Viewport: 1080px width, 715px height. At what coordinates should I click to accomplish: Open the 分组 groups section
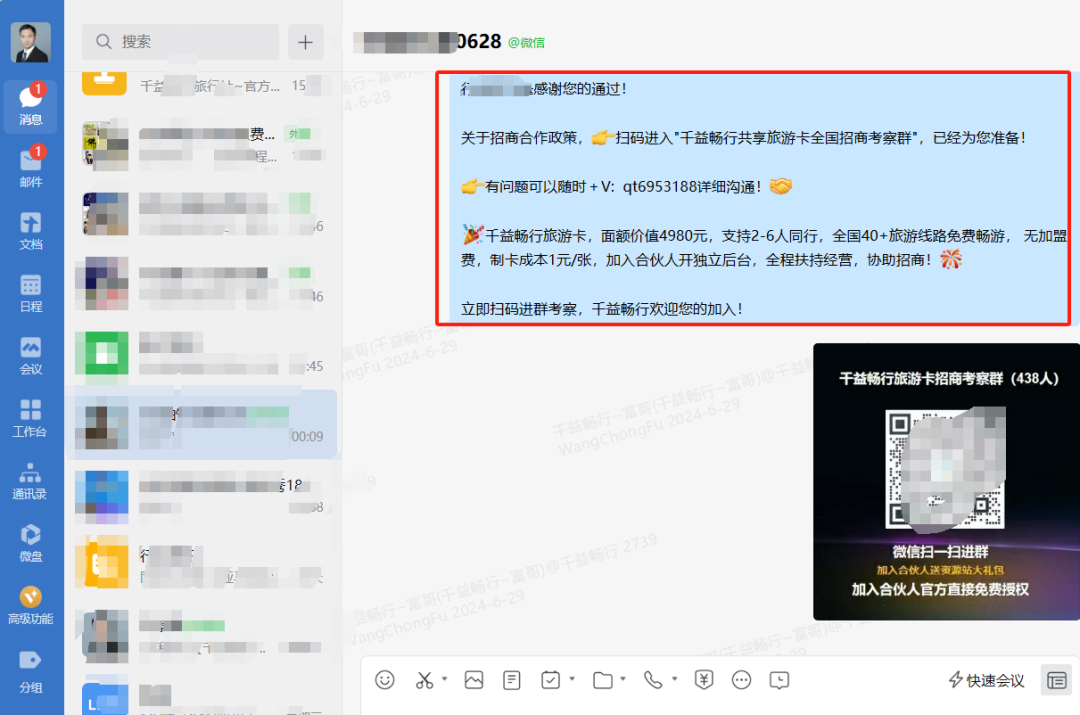pos(31,671)
